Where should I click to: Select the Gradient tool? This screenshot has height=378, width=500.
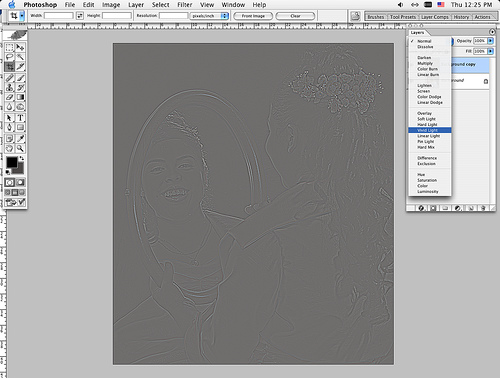[x=20, y=97]
